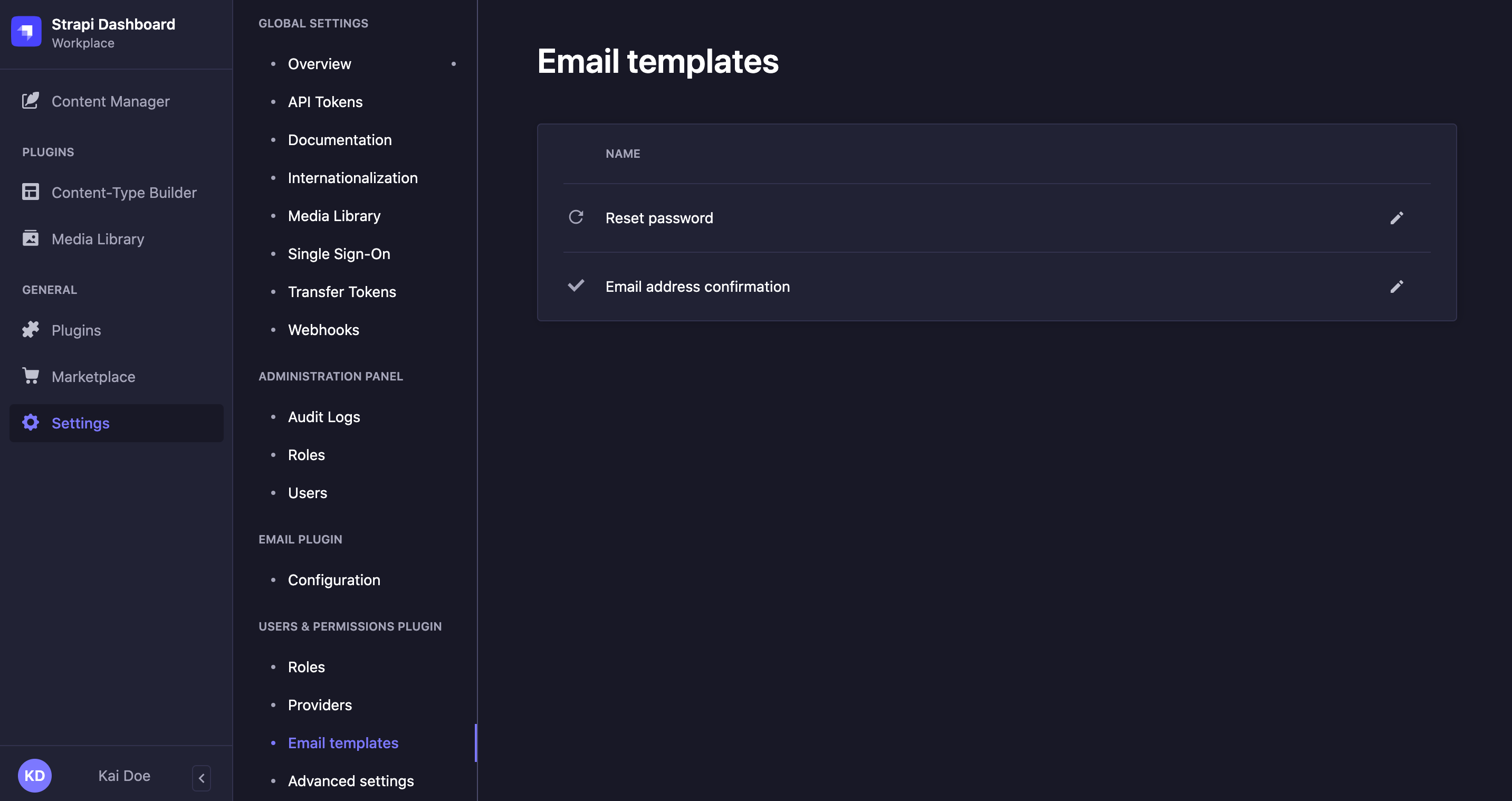Select the NAME column header

pos(623,153)
